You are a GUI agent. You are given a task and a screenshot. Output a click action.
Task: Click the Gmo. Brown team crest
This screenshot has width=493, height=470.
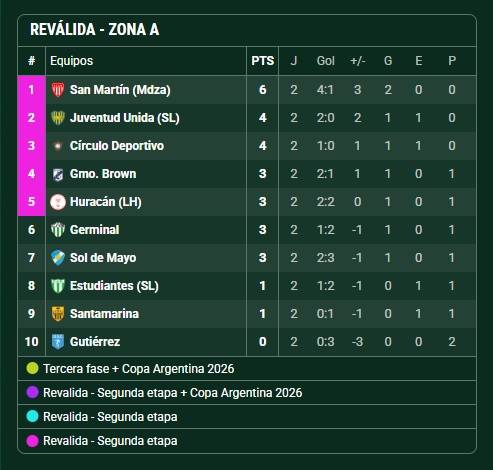[x=58, y=174]
